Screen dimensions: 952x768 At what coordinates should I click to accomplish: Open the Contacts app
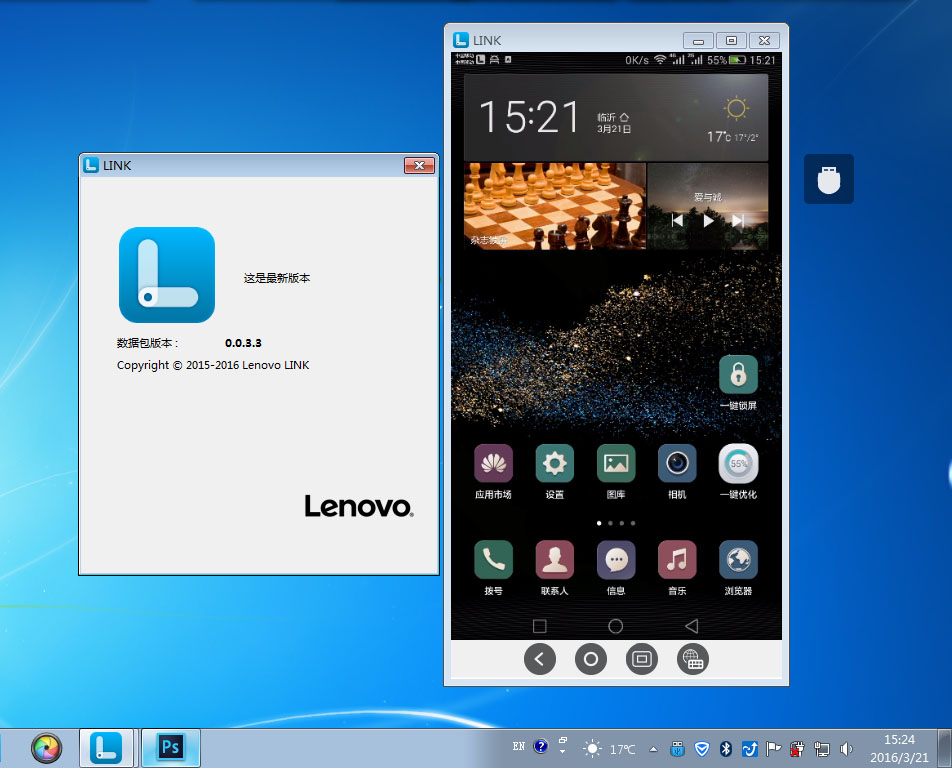click(554, 560)
